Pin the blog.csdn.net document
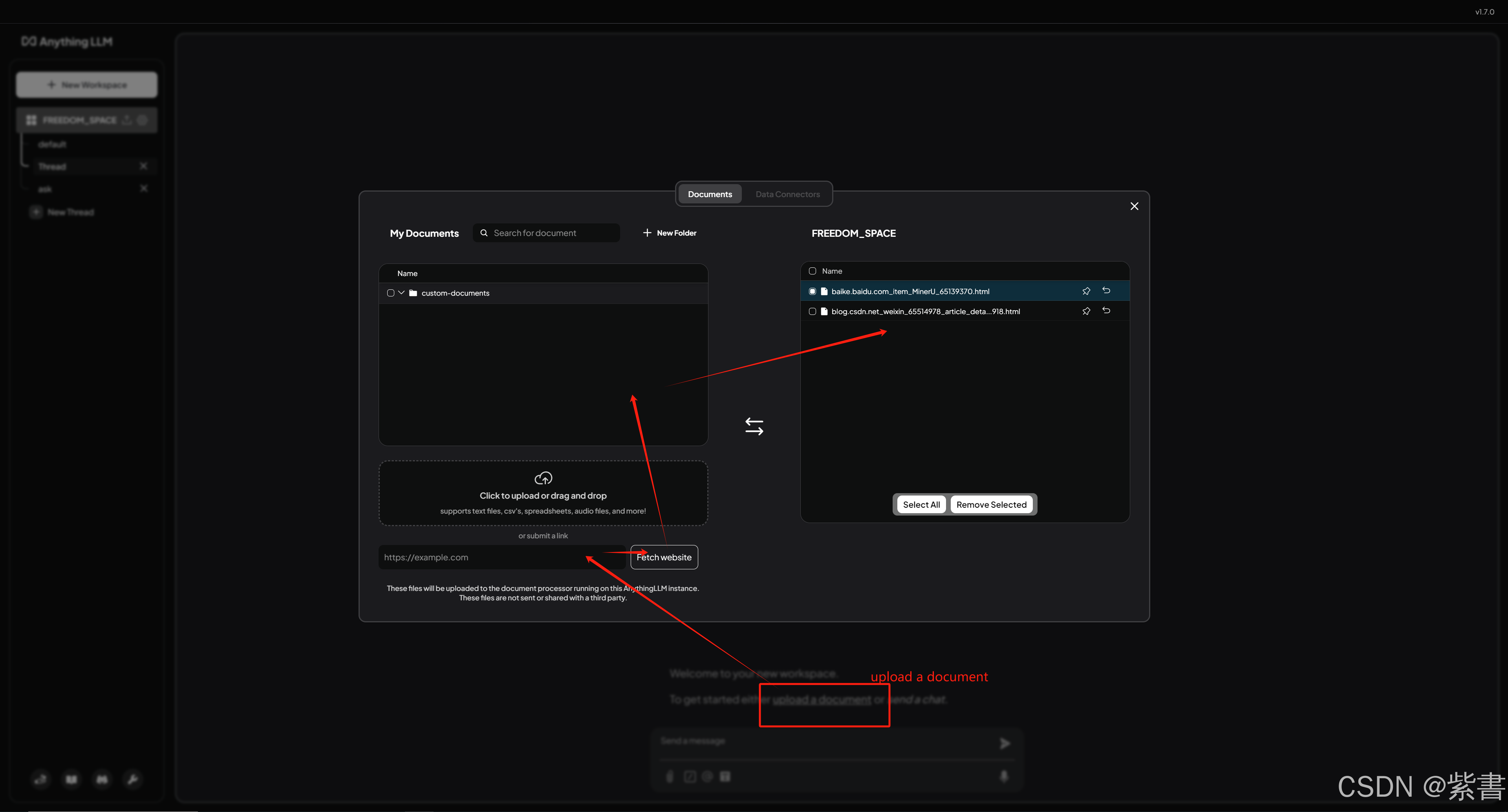 click(x=1086, y=311)
